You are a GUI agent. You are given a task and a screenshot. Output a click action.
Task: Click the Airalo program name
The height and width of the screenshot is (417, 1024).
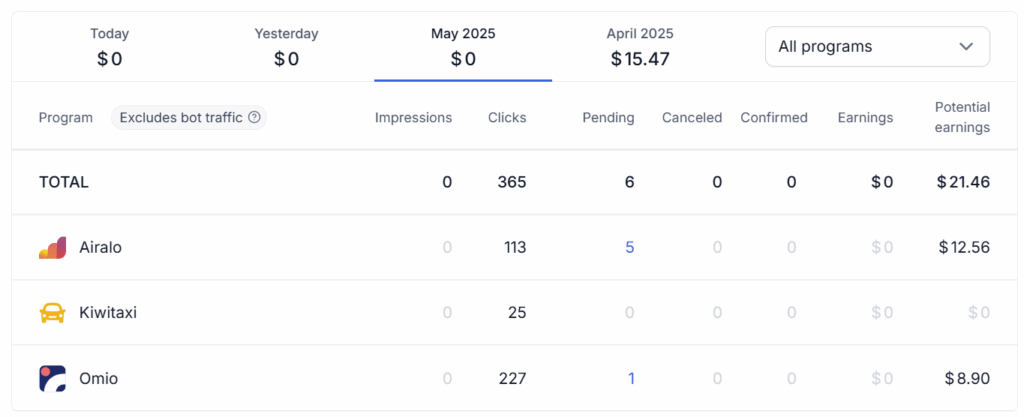pos(101,247)
